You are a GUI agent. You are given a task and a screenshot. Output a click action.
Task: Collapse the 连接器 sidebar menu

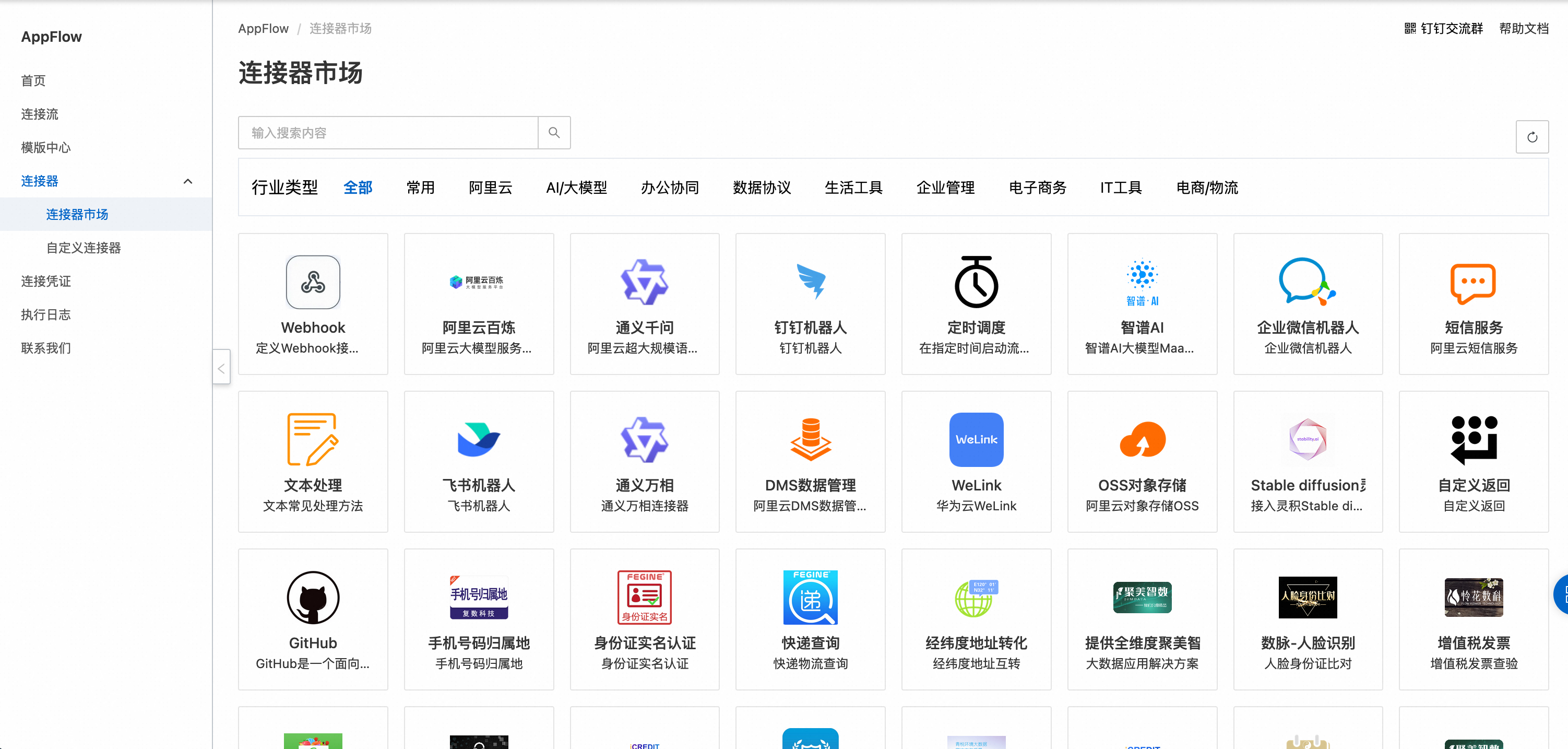[187, 181]
